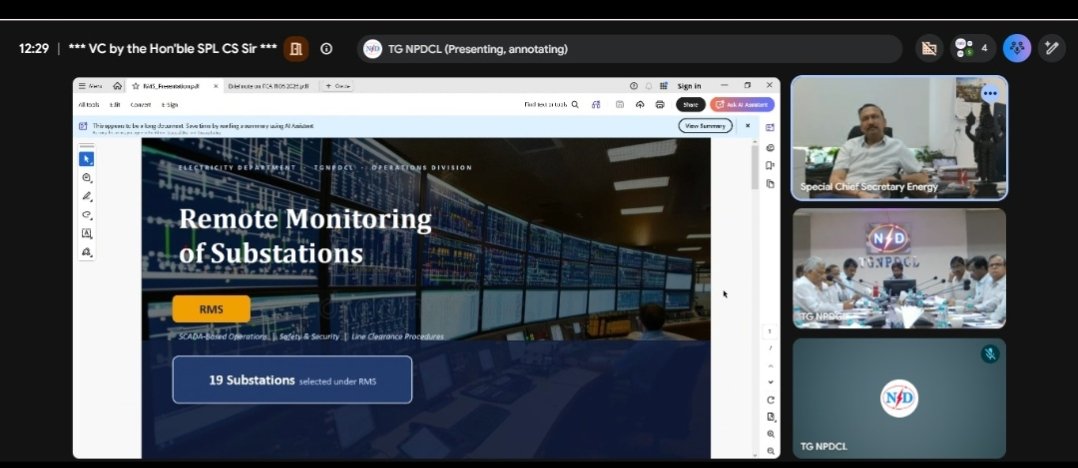Open the E-Sign menu item
The image size is (1078, 468).
coord(169,104)
